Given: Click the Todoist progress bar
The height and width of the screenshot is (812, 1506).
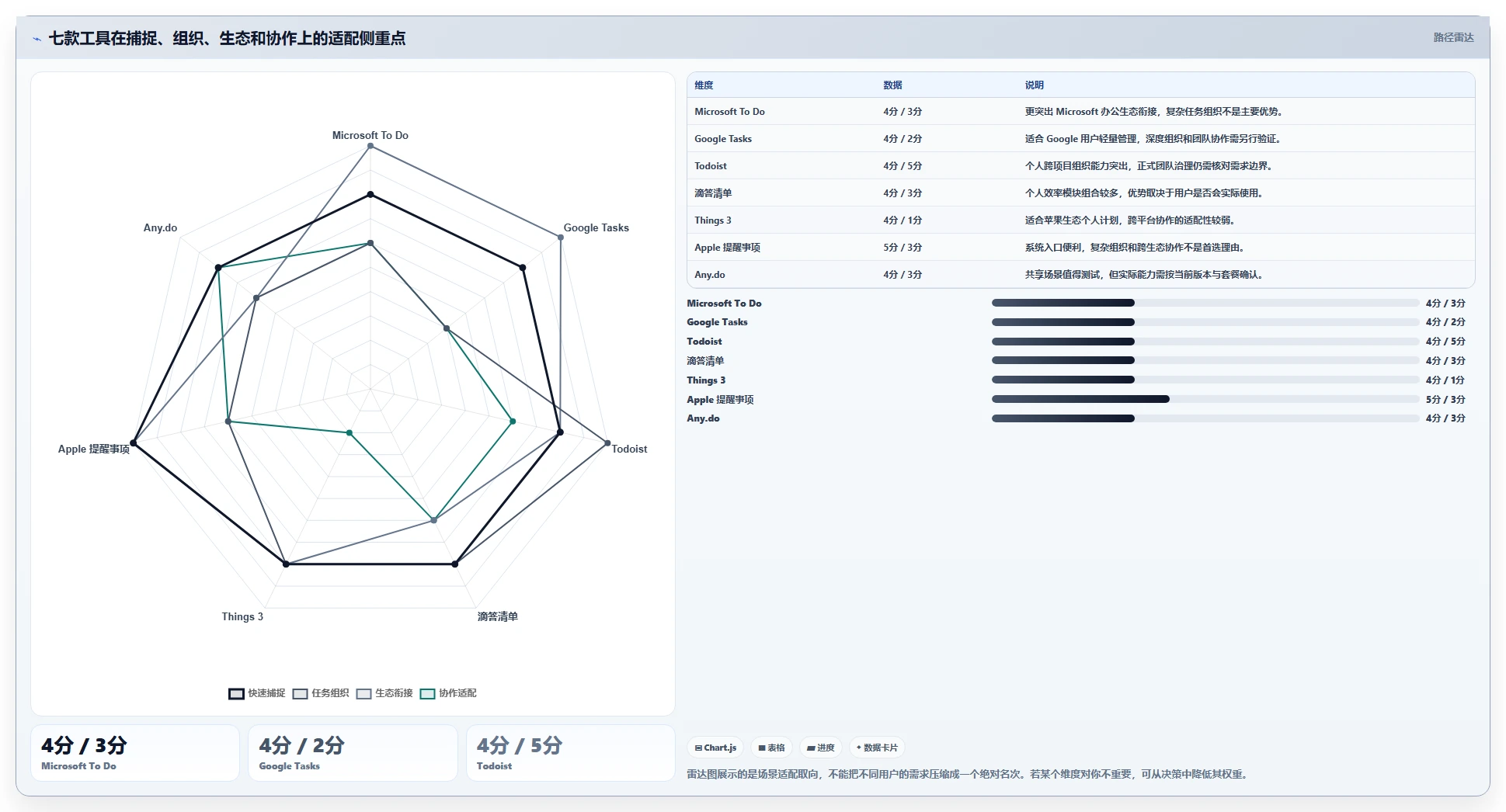Looking at the screenshot, I should (x=1205, y=342).
